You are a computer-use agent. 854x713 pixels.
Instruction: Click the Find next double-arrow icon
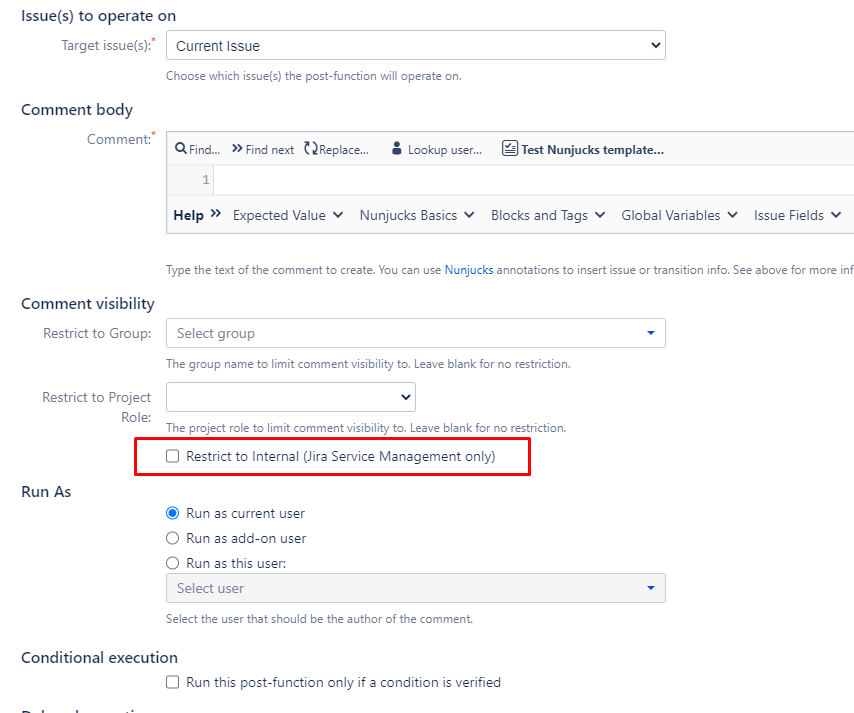(x=237, y=148)
